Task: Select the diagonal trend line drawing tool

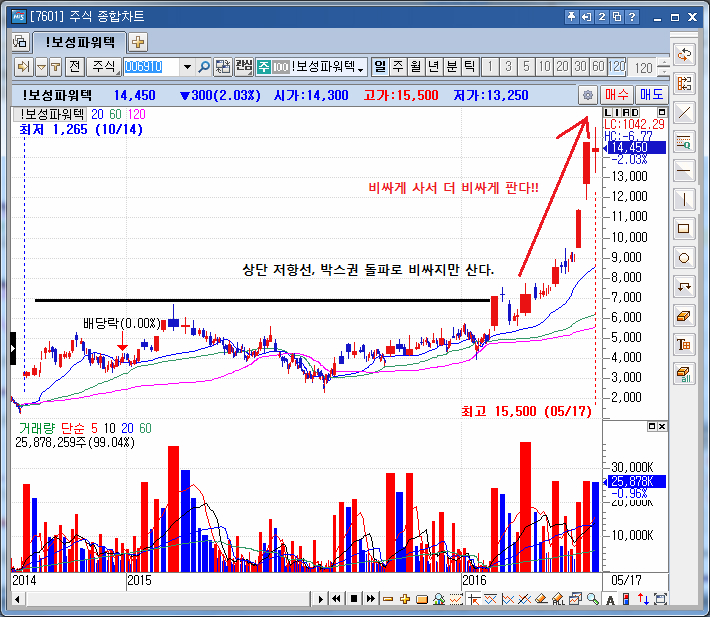Action: 685,112
